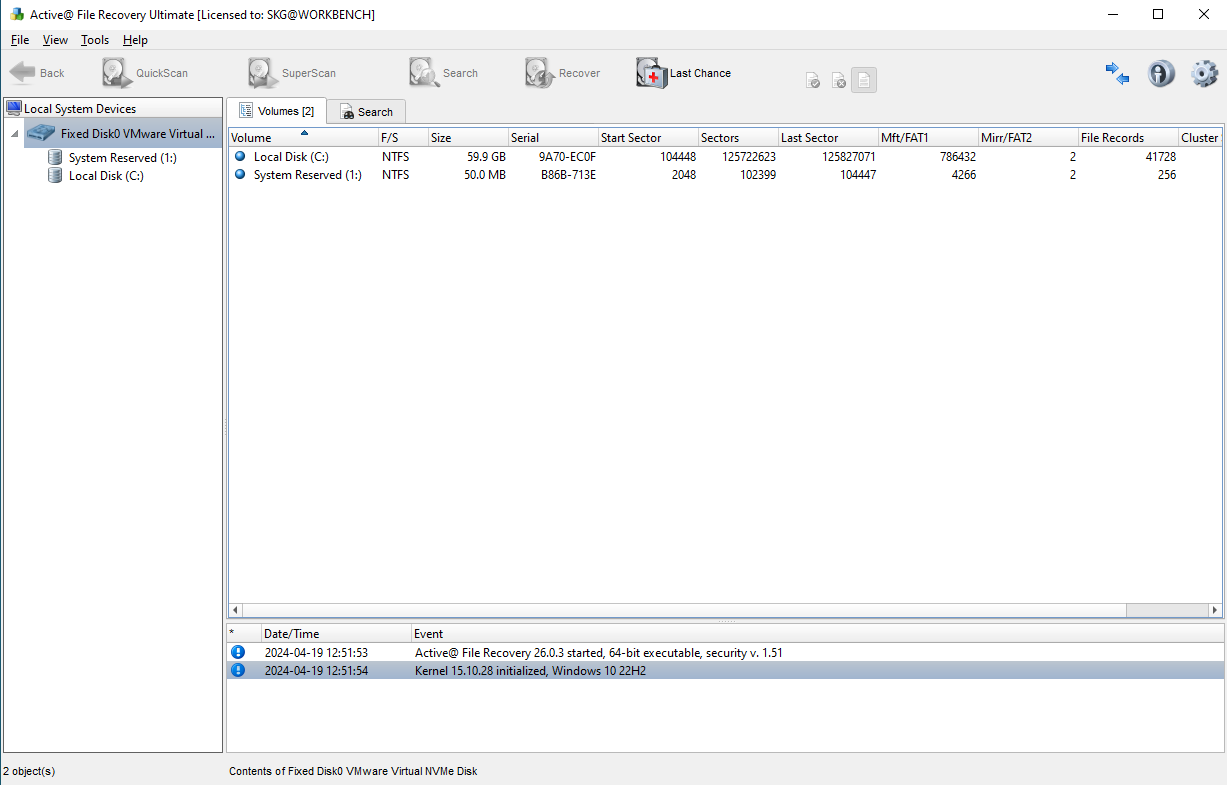The width and height of the screenshot is (1227, 785).
Task: Click the horizontal scrollbar left arrow
Action: [x=236, y=610]
